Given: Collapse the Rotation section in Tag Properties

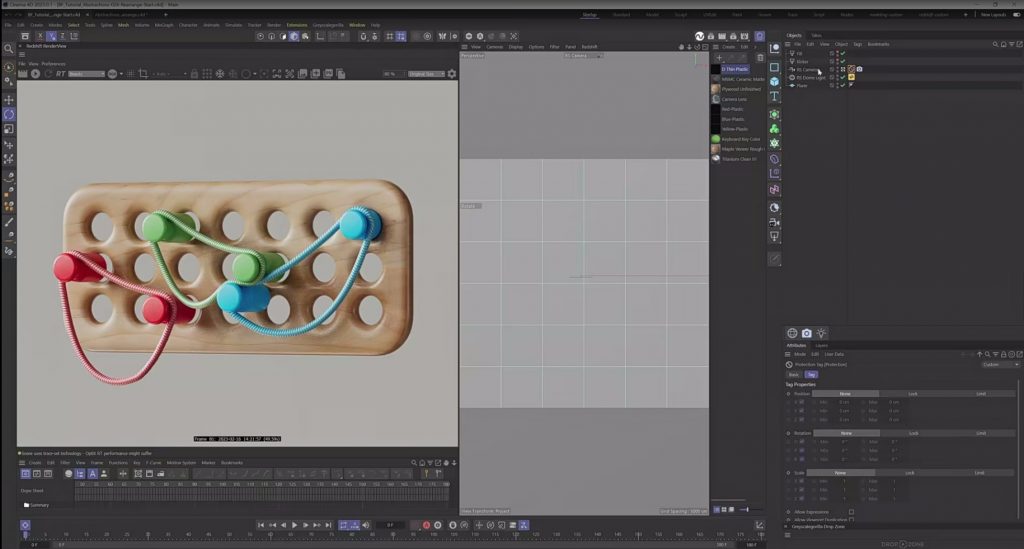Looking at the screenshot, I should [x=788, y=433].
